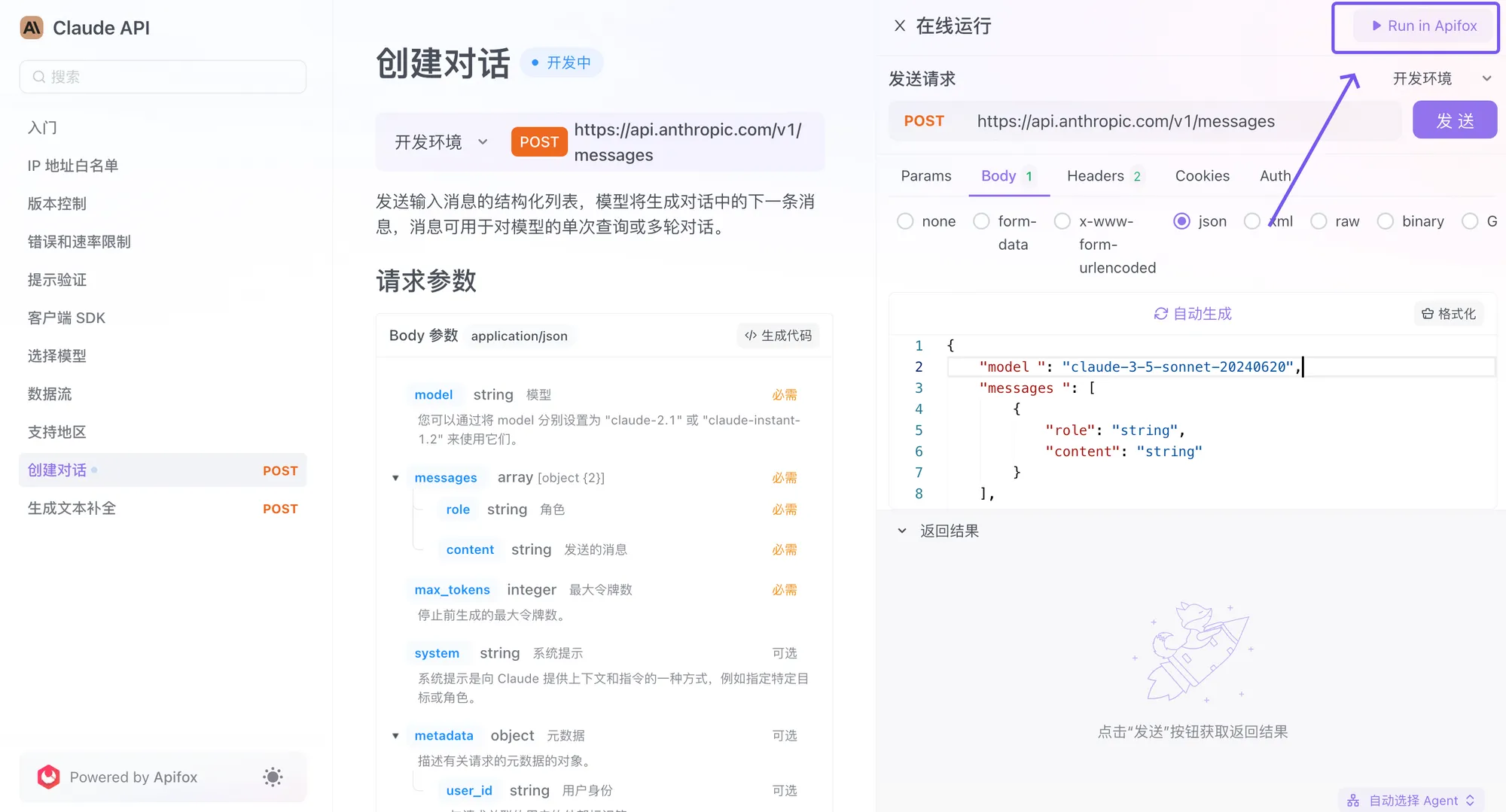Click the 格式化 format button
The image size is (1506, 812).
pos(1448,314)
